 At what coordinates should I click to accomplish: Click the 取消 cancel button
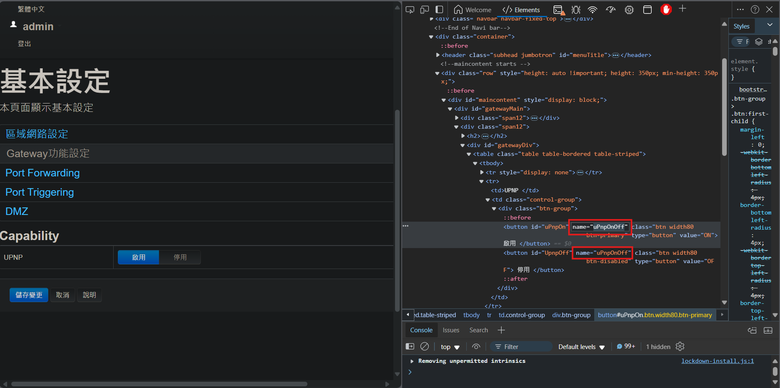click(x=63, y=295)
